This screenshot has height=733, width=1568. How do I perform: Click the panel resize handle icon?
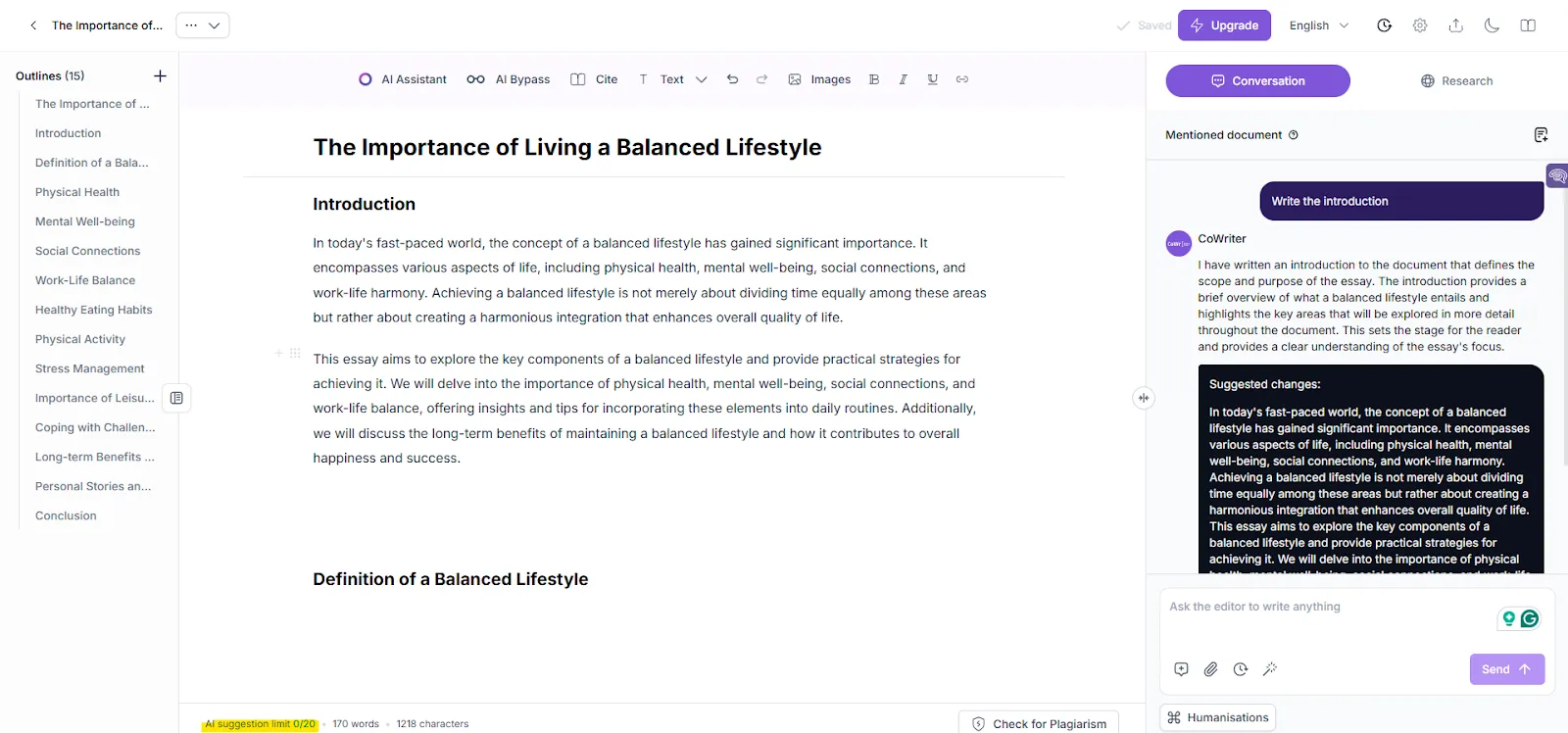[1144, 398]
